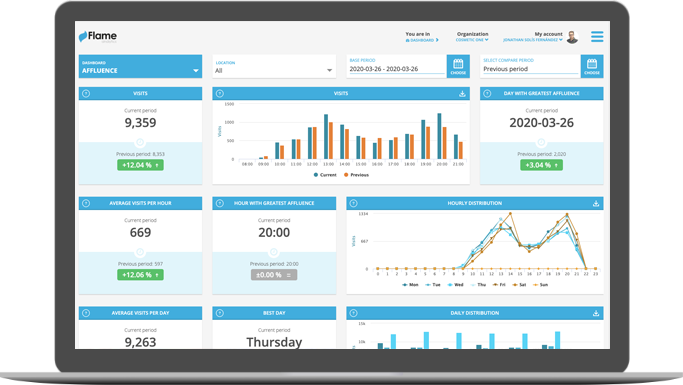Image resolution: width=683 pixels, height=385 pixels.
Task: Click the 9,263 average per day value
Action: coord(140,342)
